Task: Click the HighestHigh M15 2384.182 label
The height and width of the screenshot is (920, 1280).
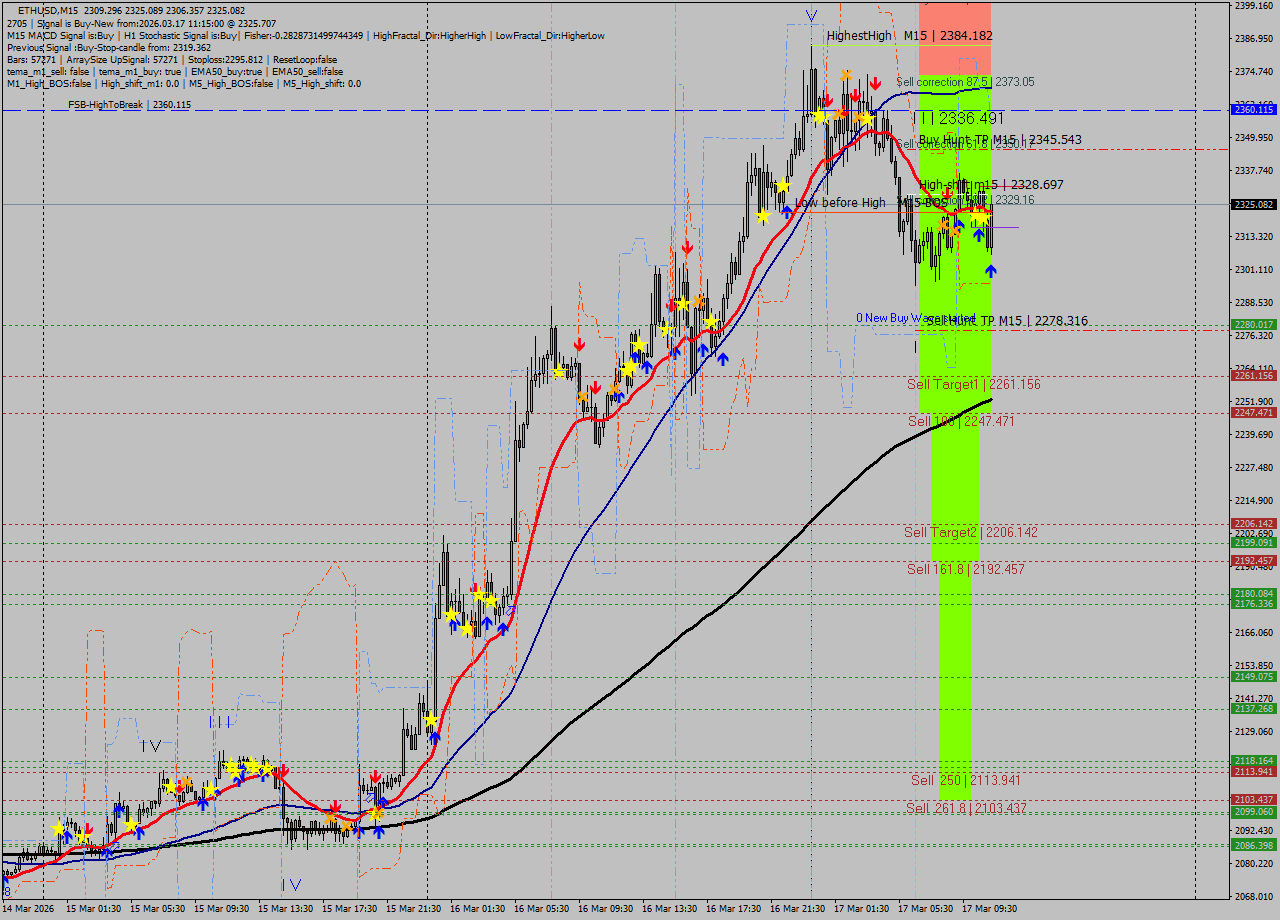Action: (909, 36)
